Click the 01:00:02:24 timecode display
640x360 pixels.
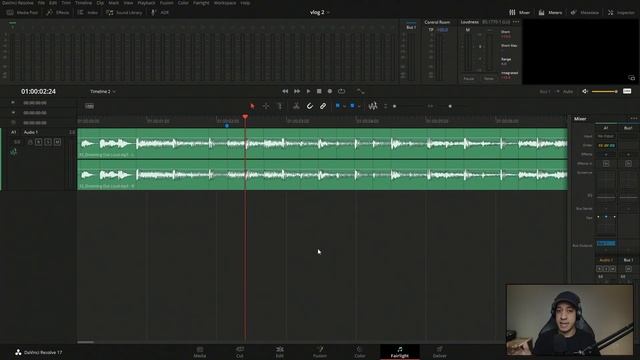pos(38,91)
